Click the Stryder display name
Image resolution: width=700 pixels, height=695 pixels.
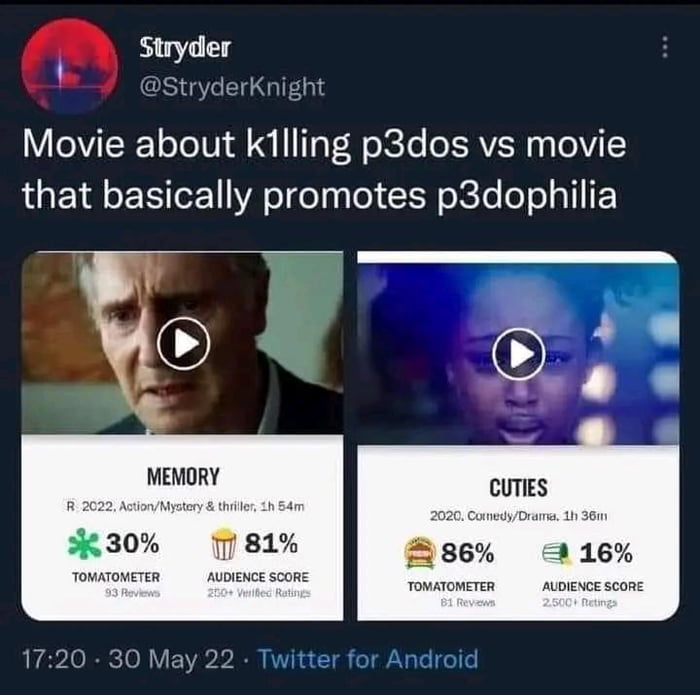click(x=185, y=47)
